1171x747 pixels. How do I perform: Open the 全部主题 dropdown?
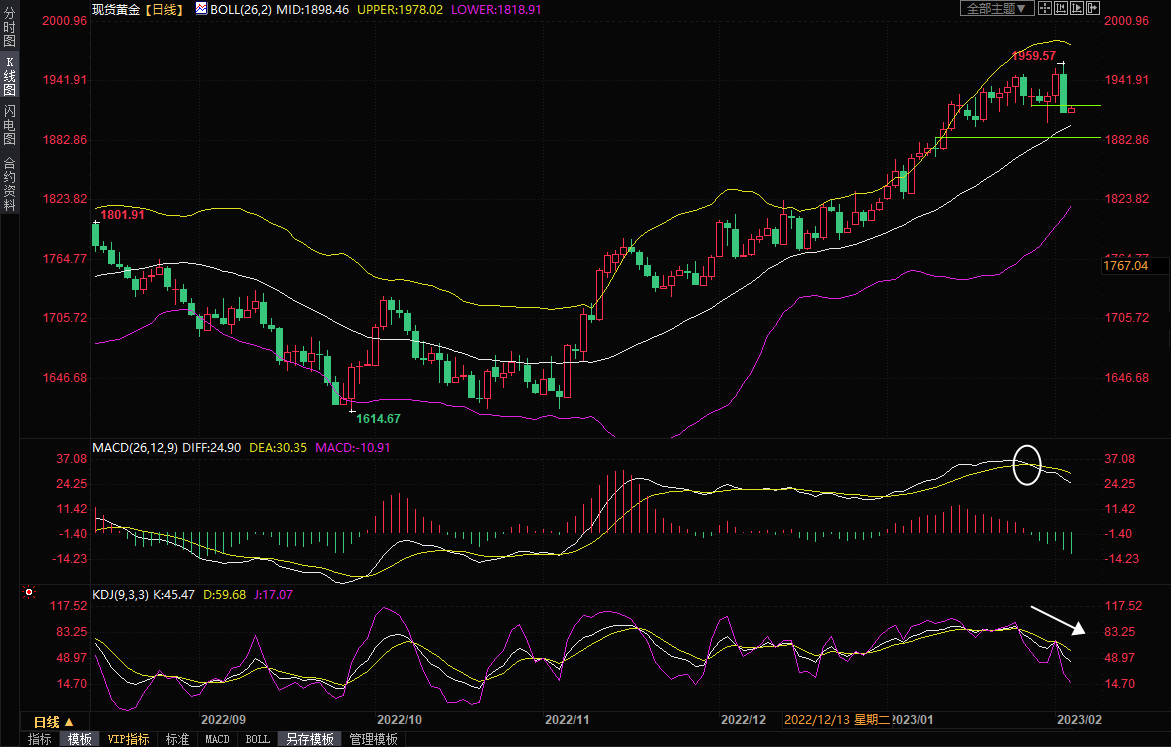coord(997,8)
